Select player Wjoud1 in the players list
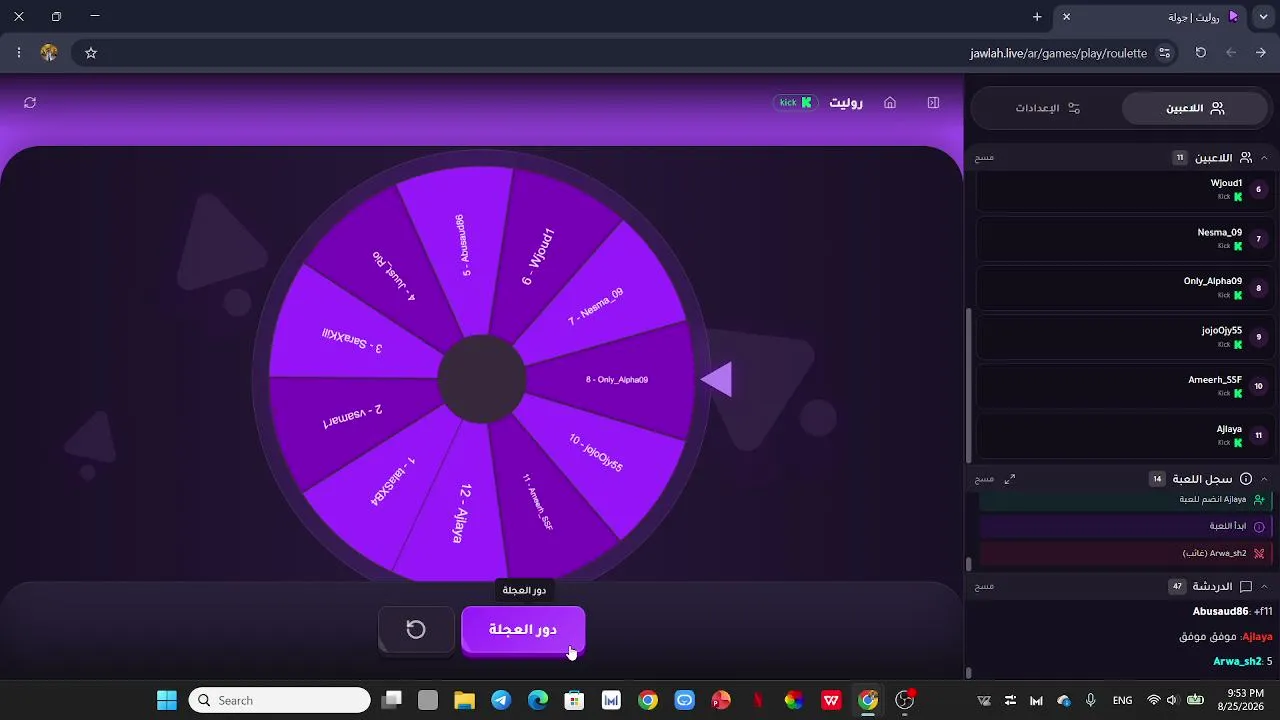Viewport: 1280px width, 720px height. click(x=1124, y=190)
